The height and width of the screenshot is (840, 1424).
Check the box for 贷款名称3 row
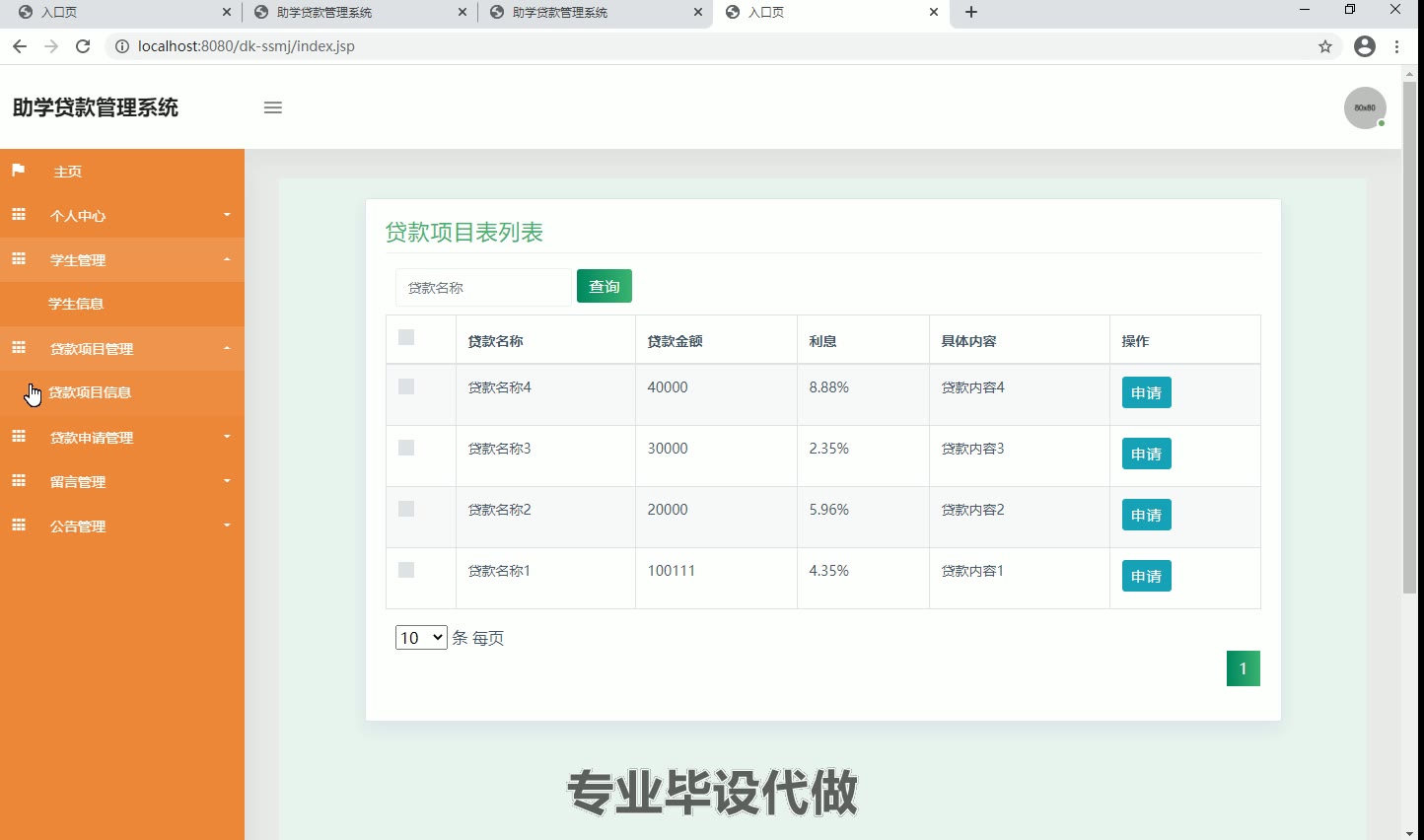(x=406, y=448)
